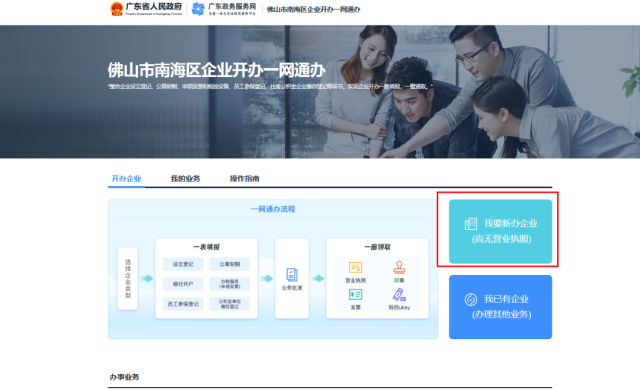This screenshot has height=390, width=640.
Task: Click the 一窗领取 heading
Action: 378,247
